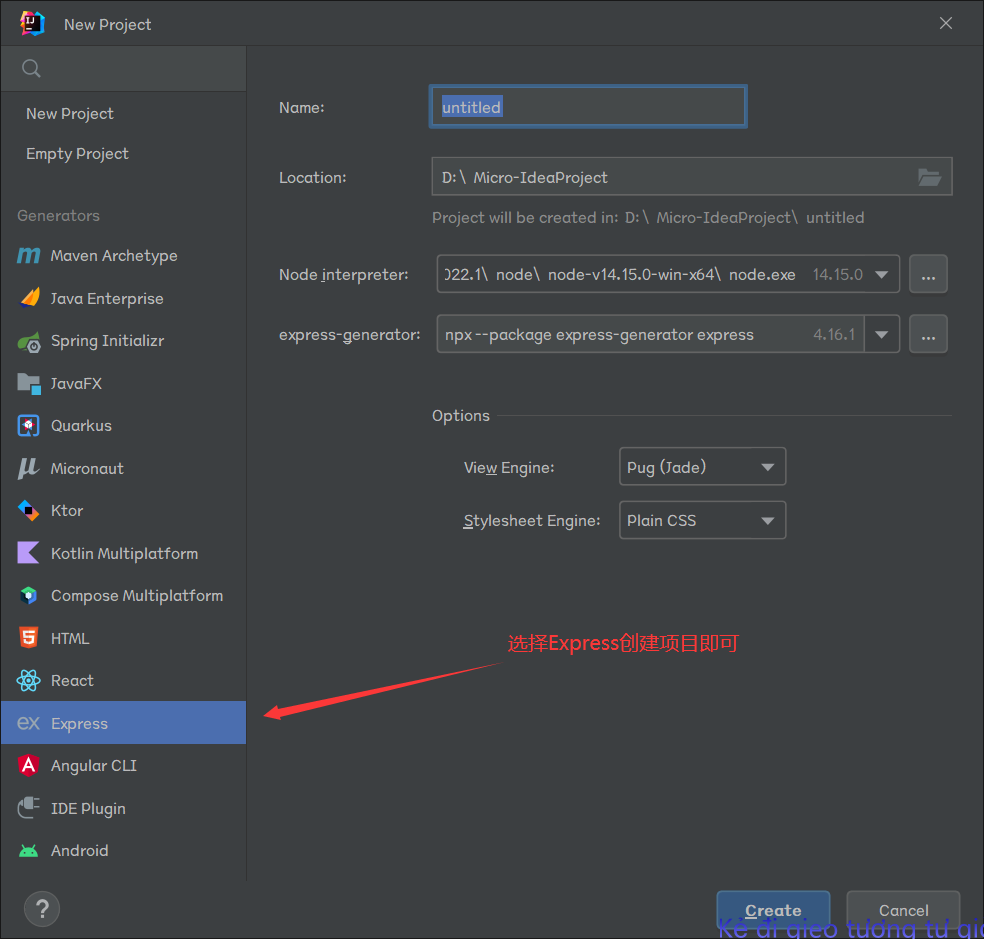The width and height of the screenshot is (984, 939).
Task: Click the Spring Initializr icon
Action: [29, 341]
